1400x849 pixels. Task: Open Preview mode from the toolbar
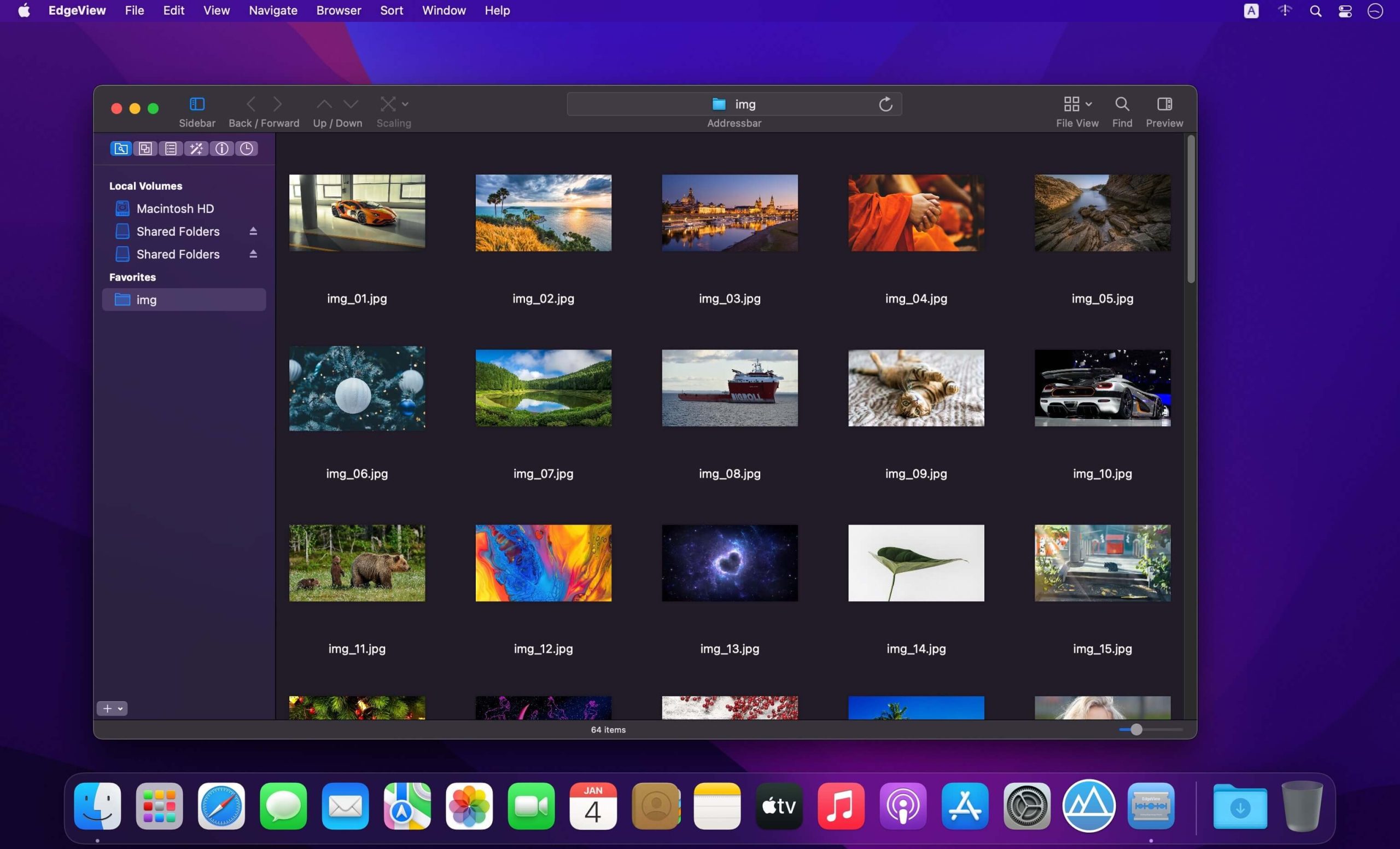point(1164,104)
